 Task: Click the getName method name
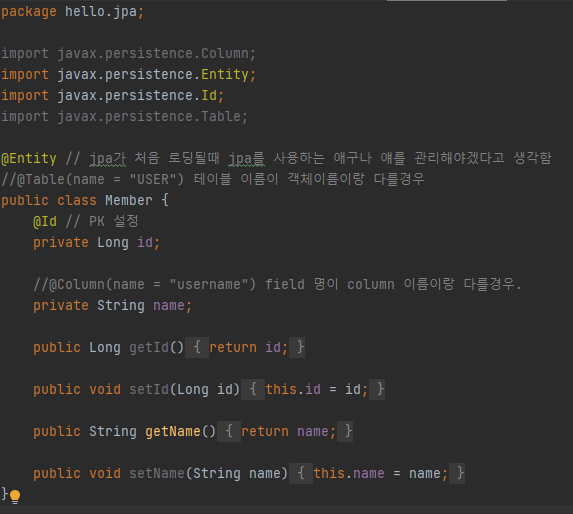[x=173, y=431]
